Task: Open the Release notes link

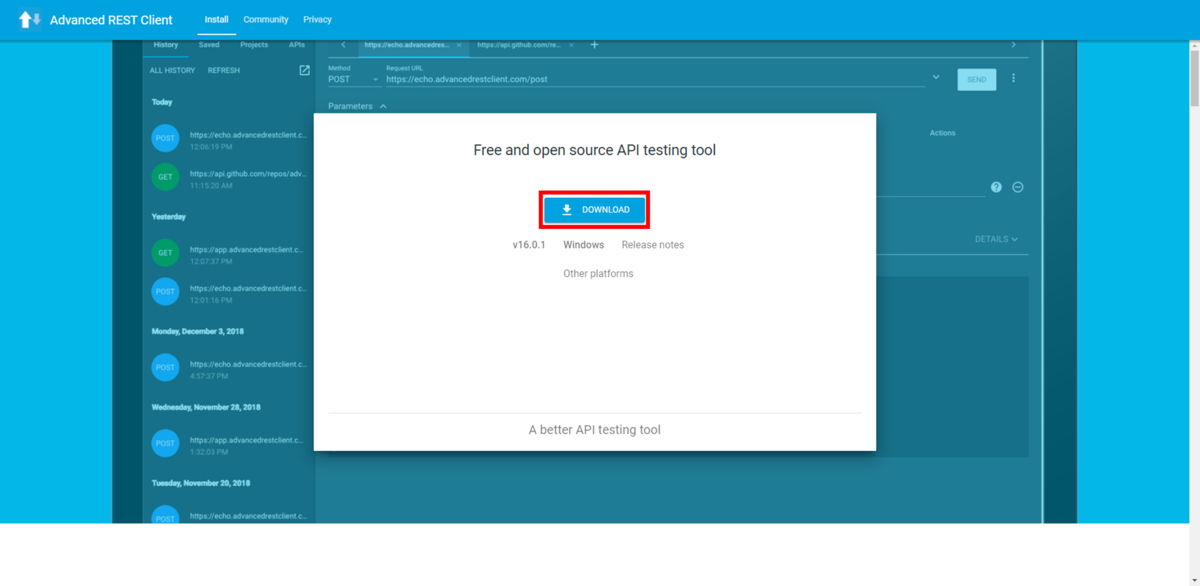Action: [x=653, y=245]
